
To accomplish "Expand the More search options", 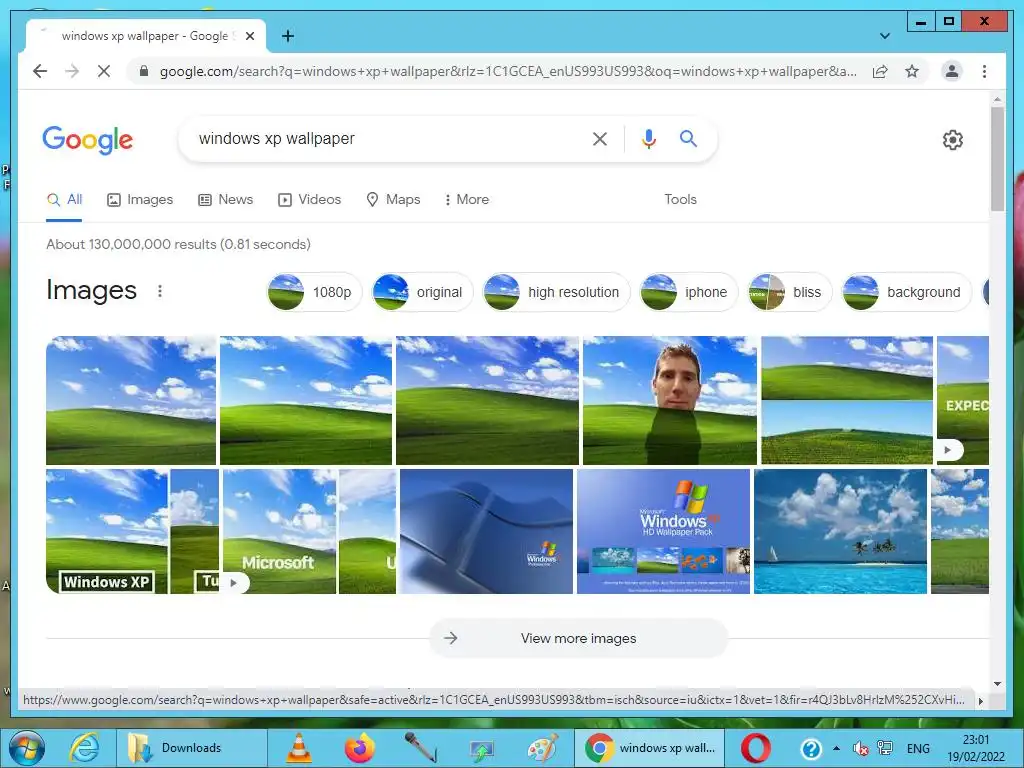I will [x=466, y=200].
